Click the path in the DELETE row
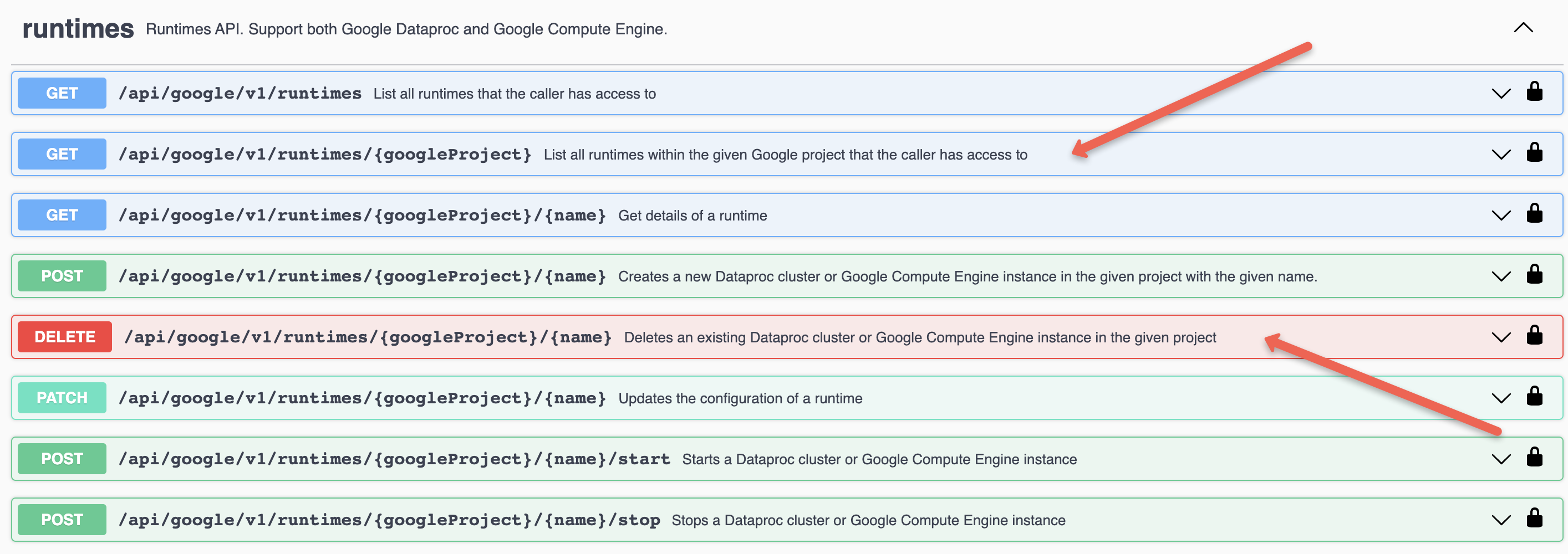 click(368, 337)
